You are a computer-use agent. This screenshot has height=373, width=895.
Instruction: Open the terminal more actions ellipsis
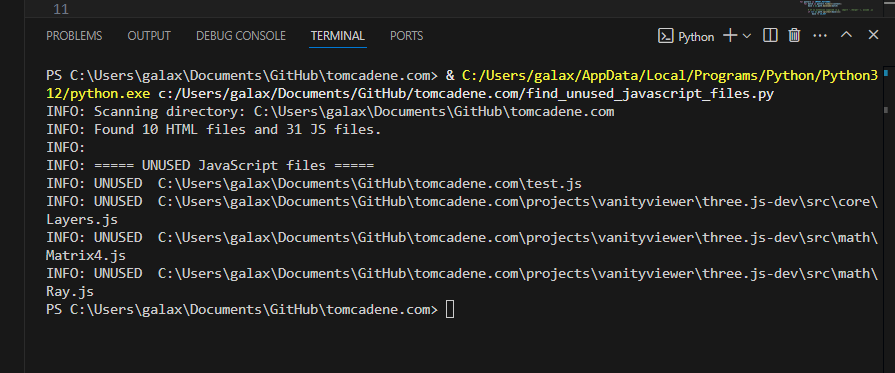[x=820, y=35]
